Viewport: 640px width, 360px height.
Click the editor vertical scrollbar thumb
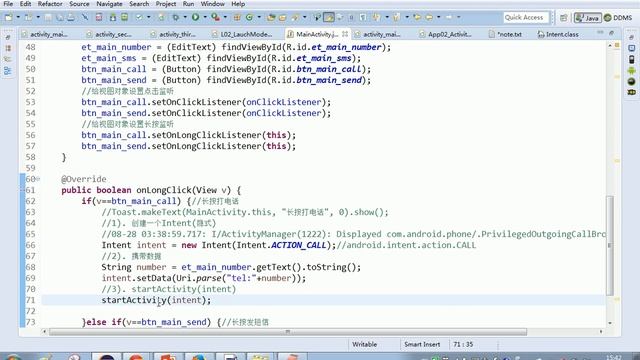610,245
